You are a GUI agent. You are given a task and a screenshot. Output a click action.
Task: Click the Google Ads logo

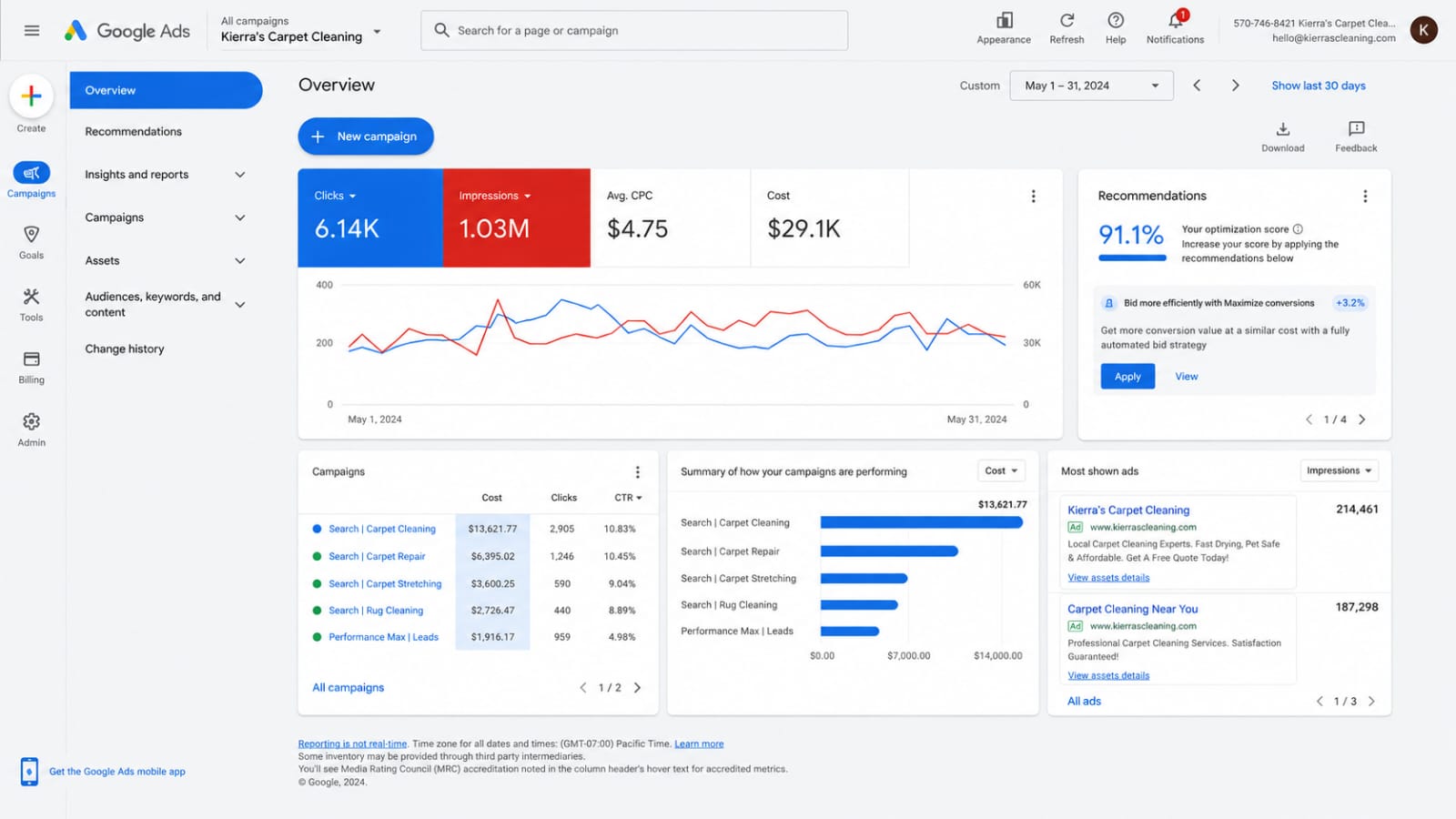(127, 31)
